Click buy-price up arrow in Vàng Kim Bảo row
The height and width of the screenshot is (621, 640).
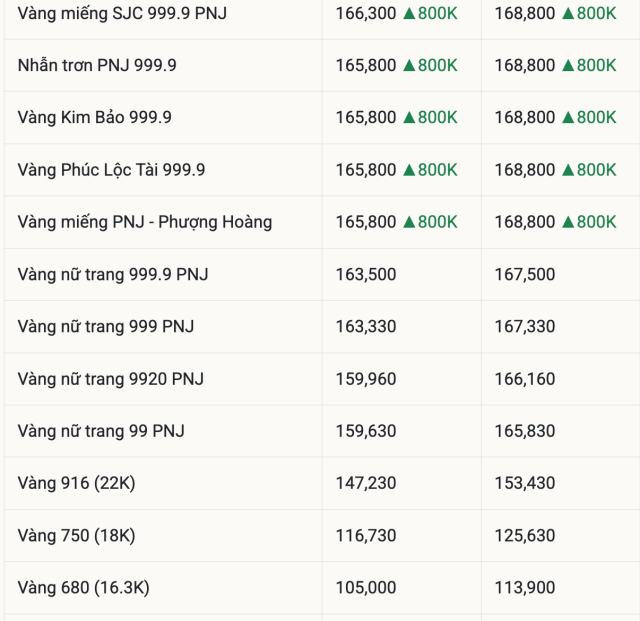pyautogui.click(x=408, y=117)
